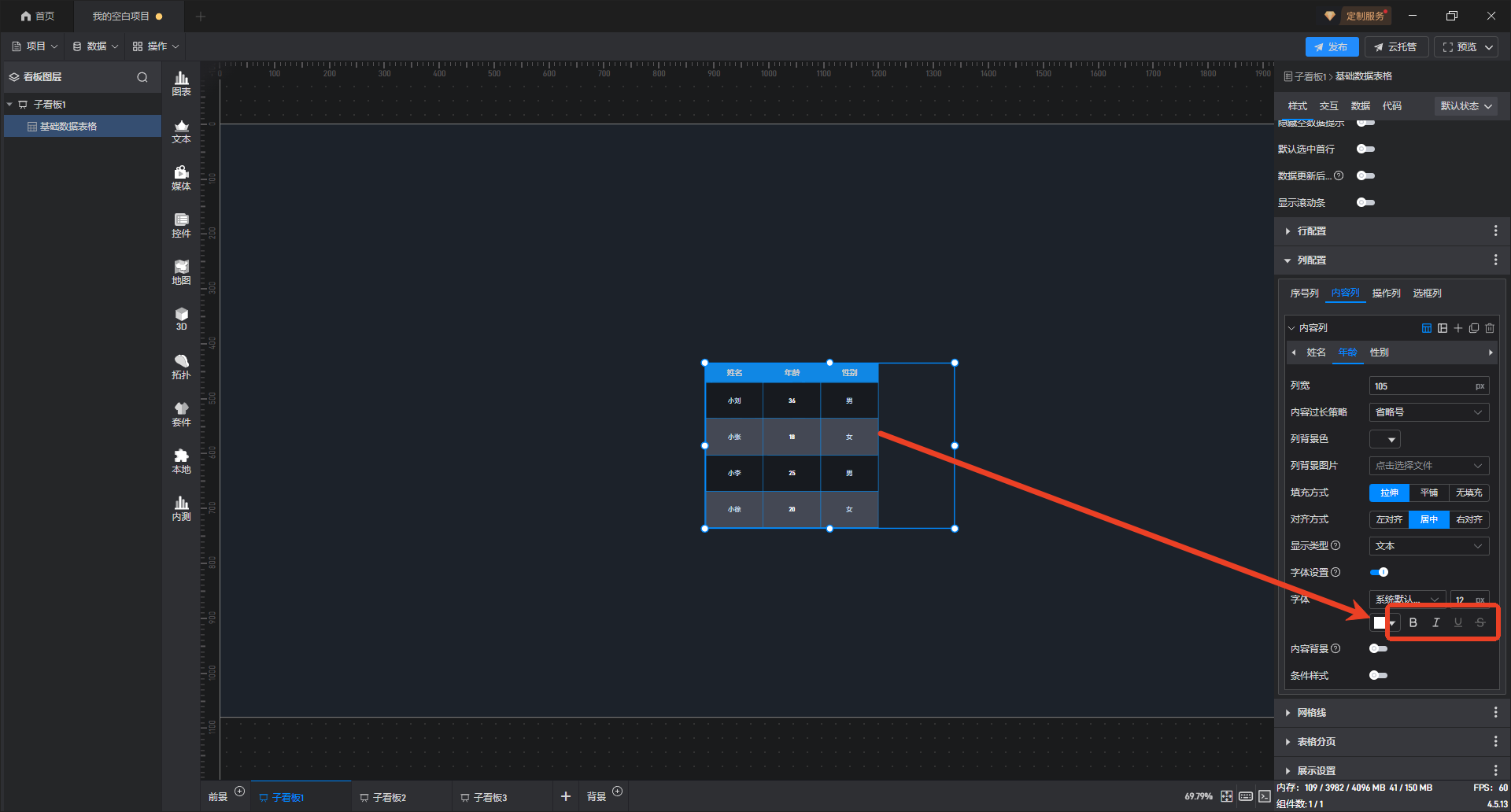Click the 发布 publish button
The image size is (1511, 812).
click(1332, 47)
